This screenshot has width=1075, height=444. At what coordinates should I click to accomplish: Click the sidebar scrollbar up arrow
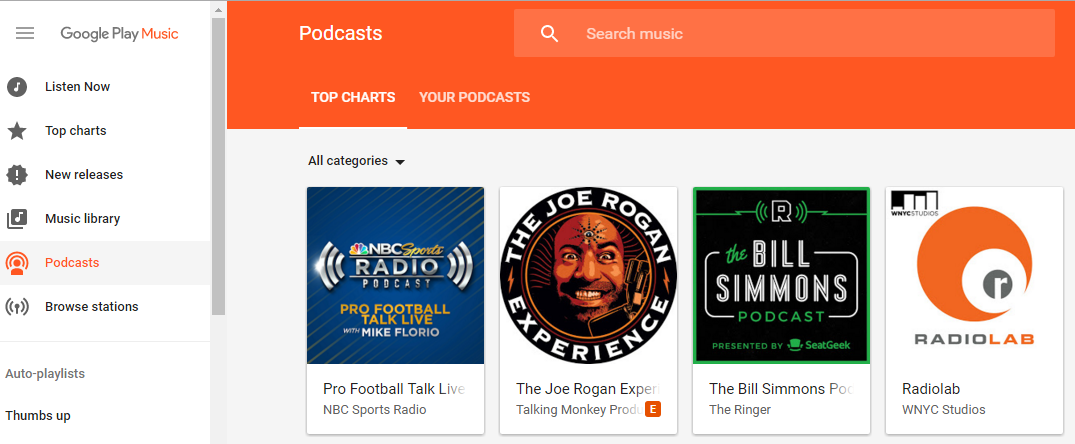click(218, 10)
